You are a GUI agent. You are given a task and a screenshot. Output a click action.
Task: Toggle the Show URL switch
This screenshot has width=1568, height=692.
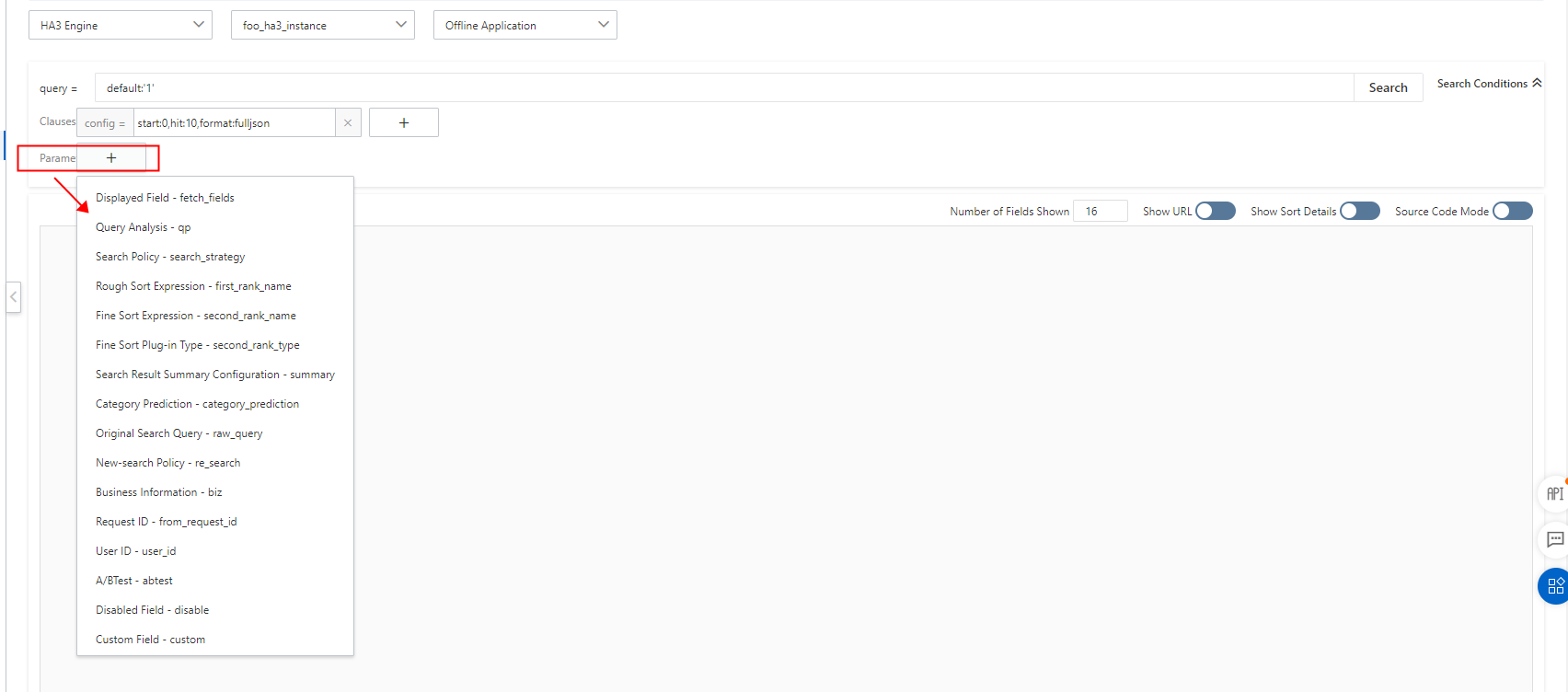1216,211
